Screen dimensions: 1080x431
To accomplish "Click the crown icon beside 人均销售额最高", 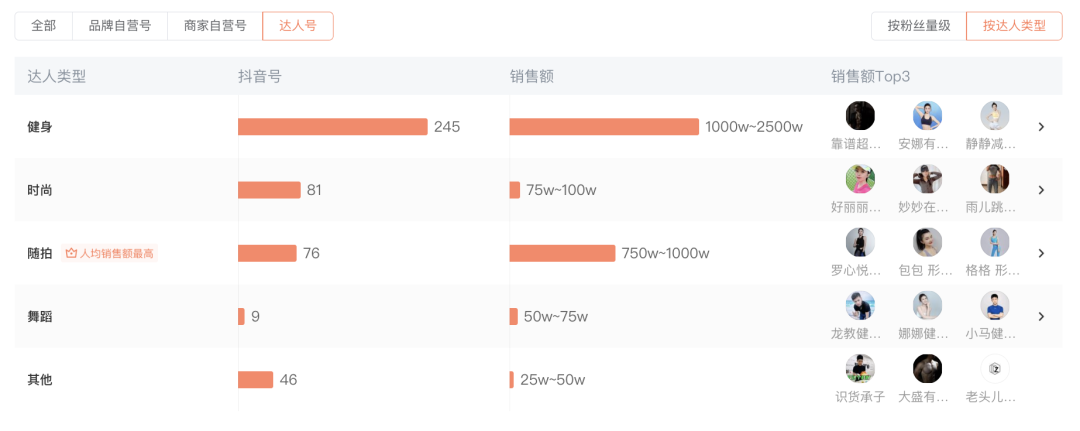I will coord(70,253).
